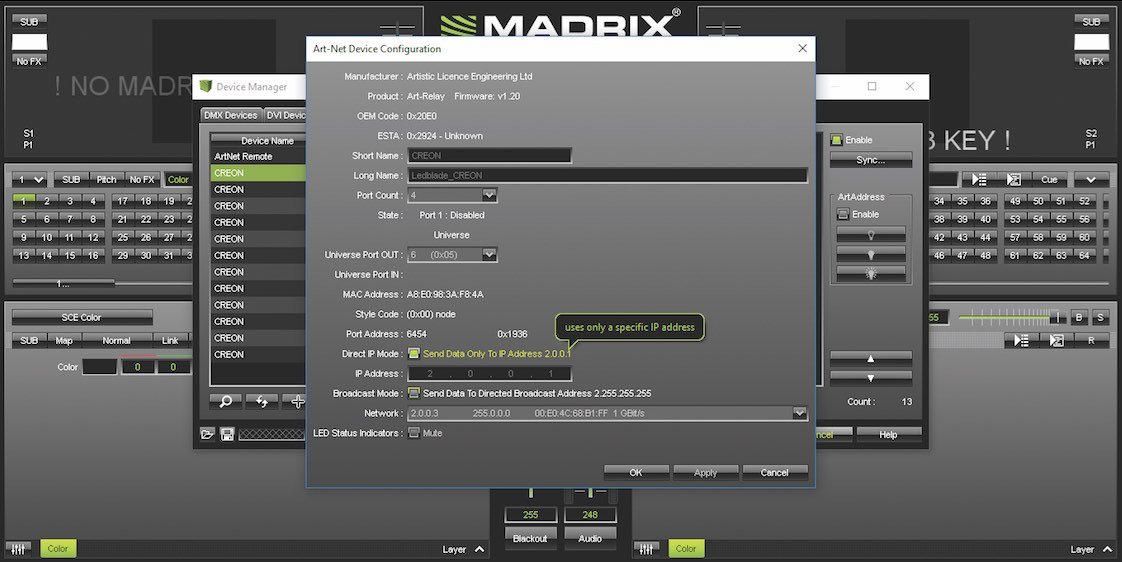Select the green Color tab beside No FX

pyautogui.click(x=178, y=180)
